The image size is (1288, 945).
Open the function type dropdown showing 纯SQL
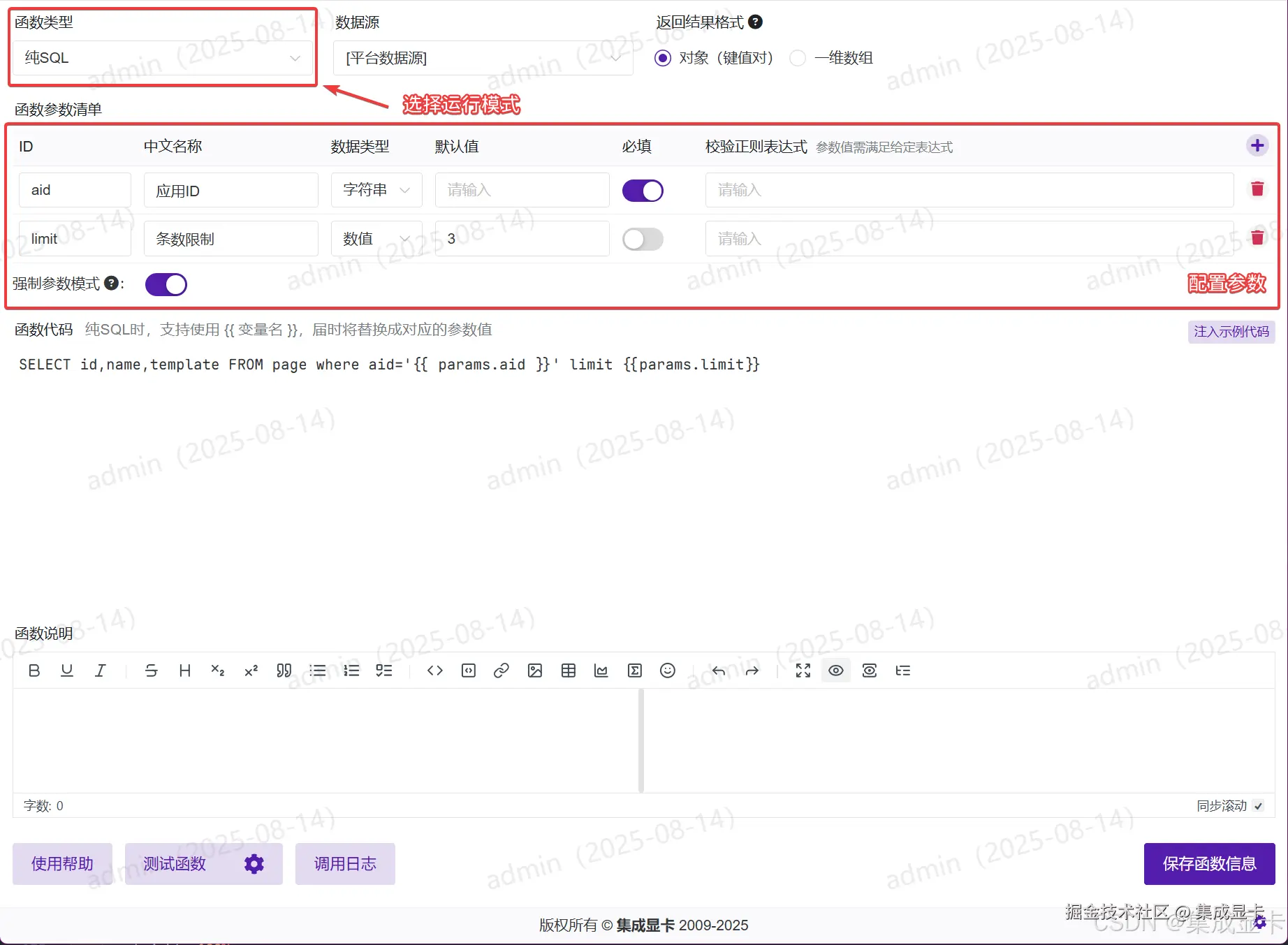[163, 58]
